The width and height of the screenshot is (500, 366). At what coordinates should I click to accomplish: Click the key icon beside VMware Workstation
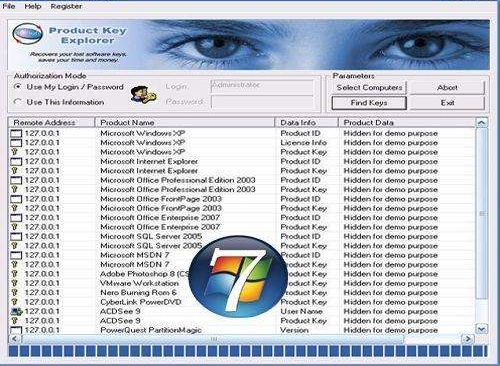14,283
